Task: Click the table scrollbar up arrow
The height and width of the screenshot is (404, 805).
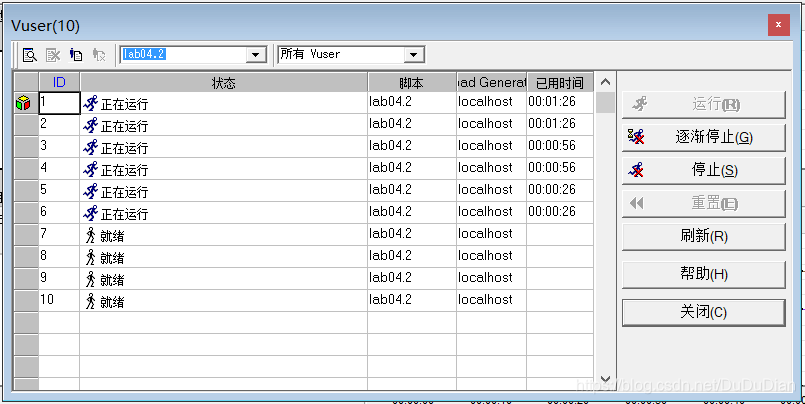Action: point(605,82)
